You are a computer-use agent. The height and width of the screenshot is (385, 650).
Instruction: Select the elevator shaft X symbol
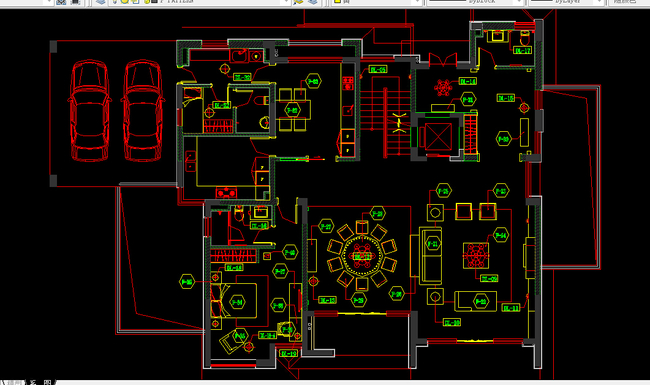coord(438,136)
